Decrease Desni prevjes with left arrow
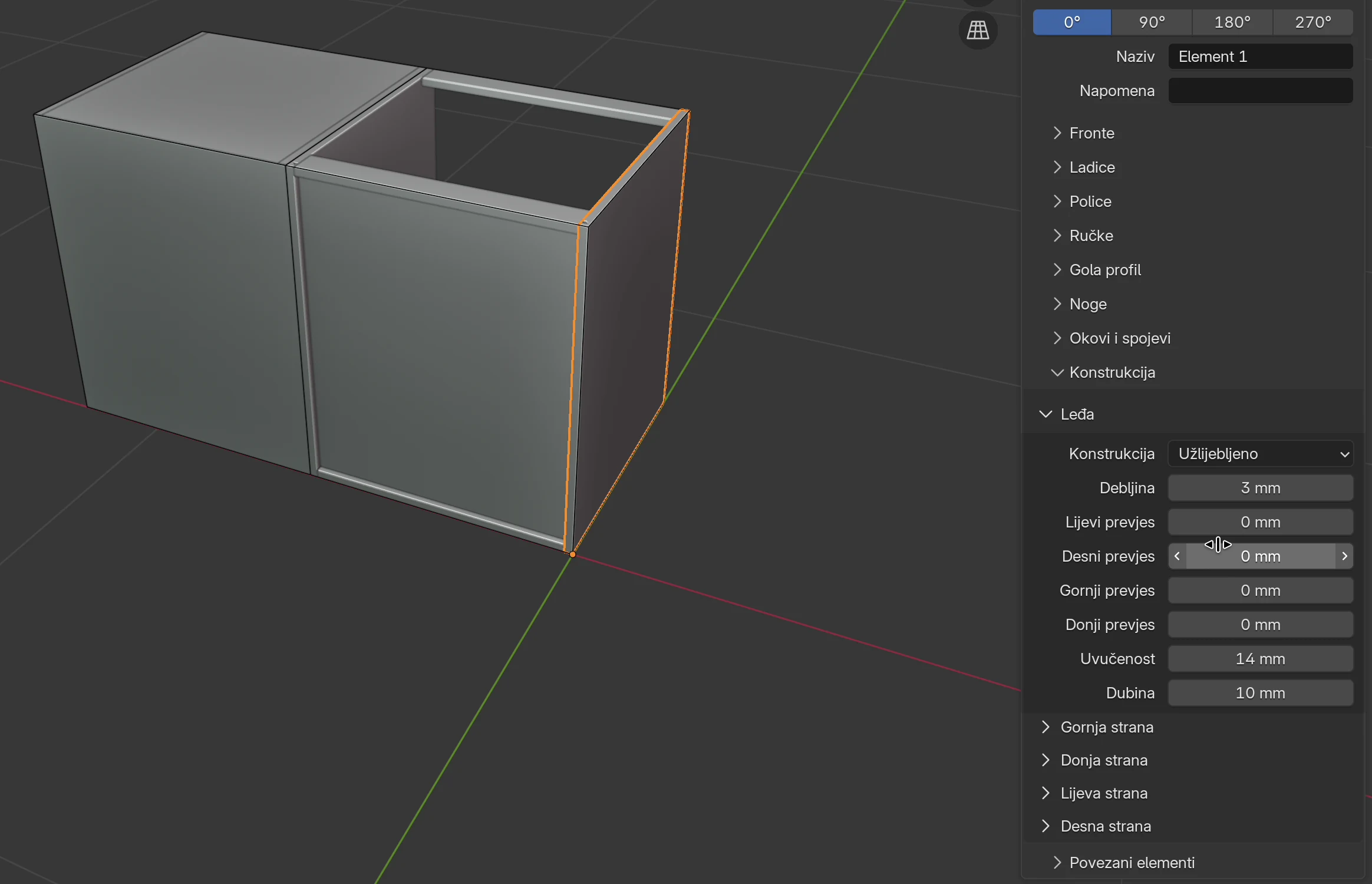The image size is (1372, 884). click(x=1178, y=556)
